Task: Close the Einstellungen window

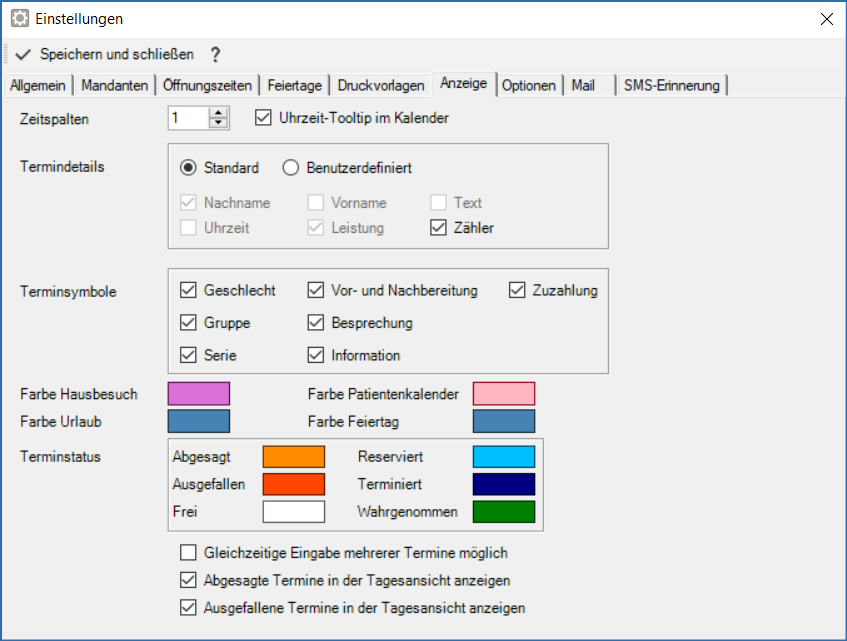Action: 826,19
